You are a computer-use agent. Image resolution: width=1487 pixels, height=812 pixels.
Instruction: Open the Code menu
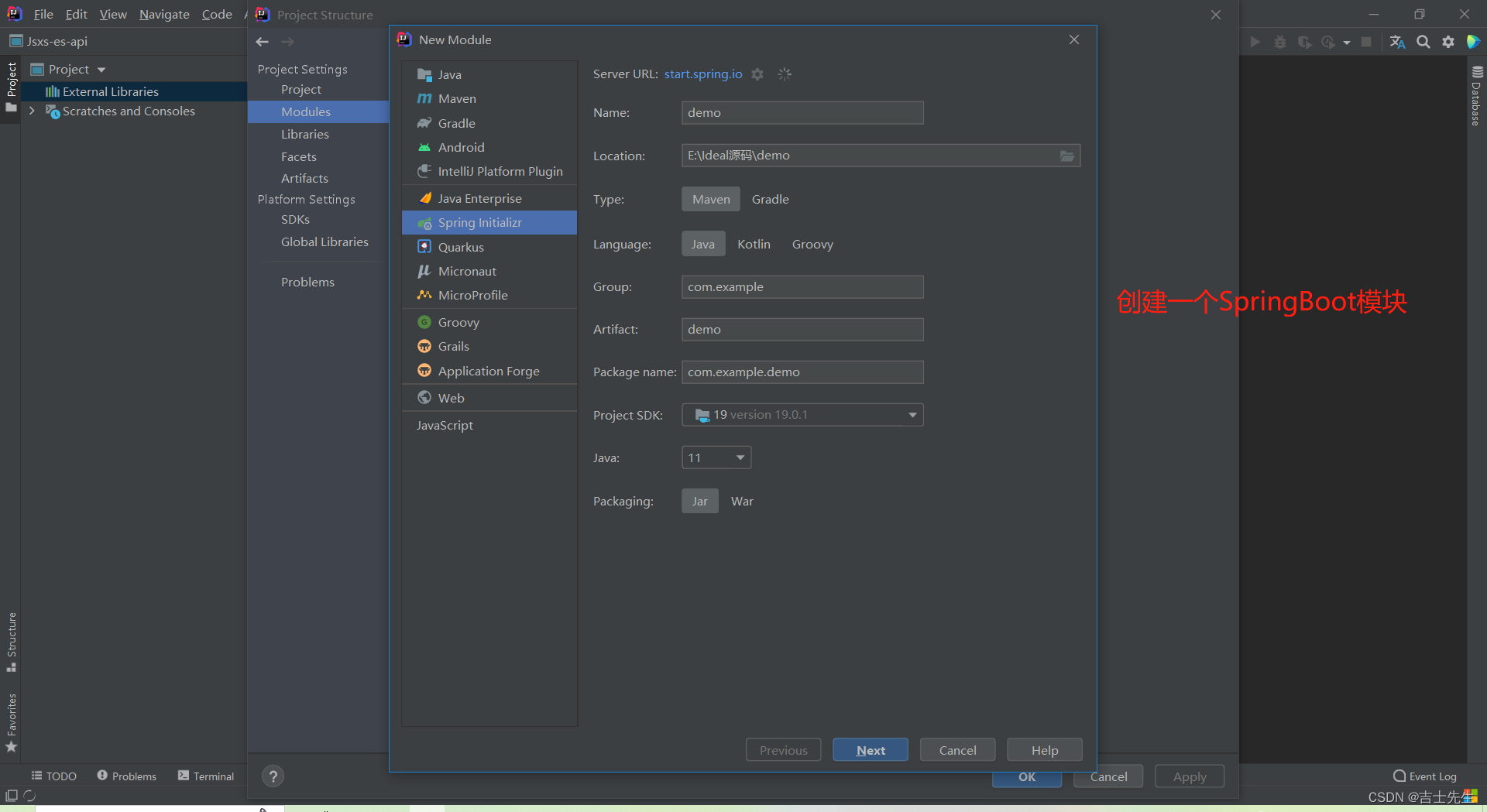pyautogui.click(x=217, y=14)
